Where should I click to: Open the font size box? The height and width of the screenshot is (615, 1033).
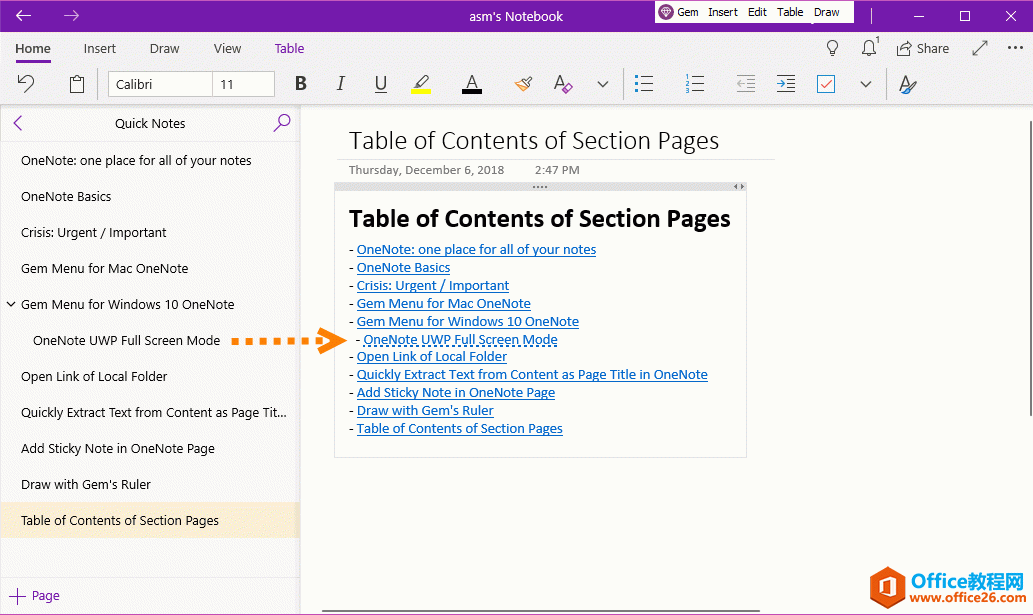coord(244,84)
